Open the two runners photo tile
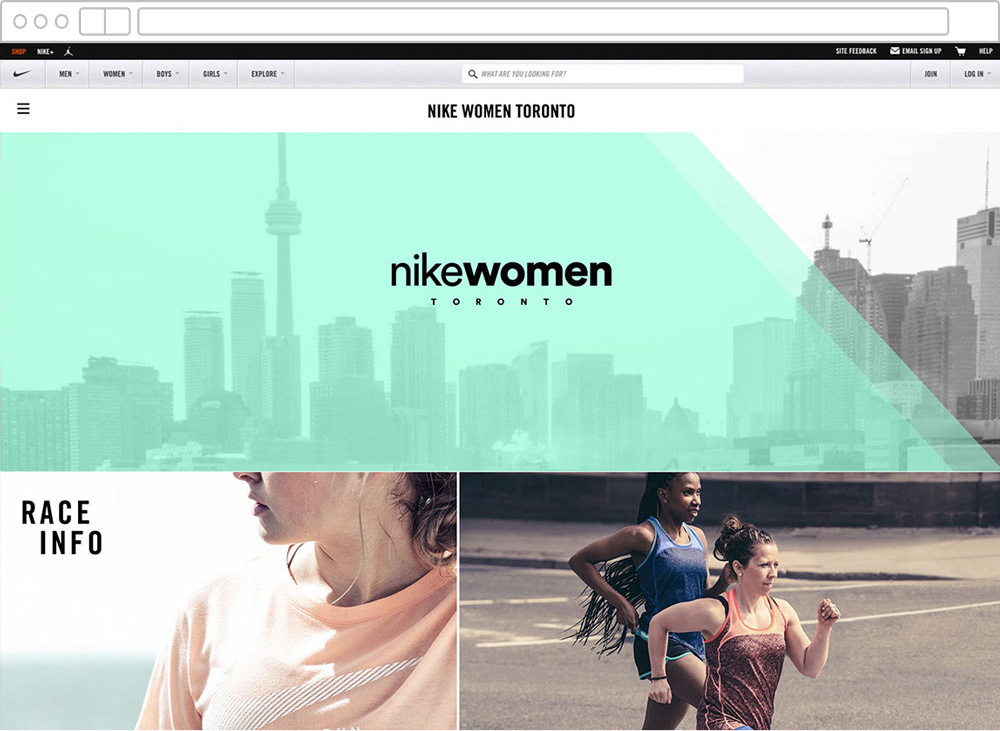The height and width of the screenshot is (731, 1000). click(x=730, y=601)
